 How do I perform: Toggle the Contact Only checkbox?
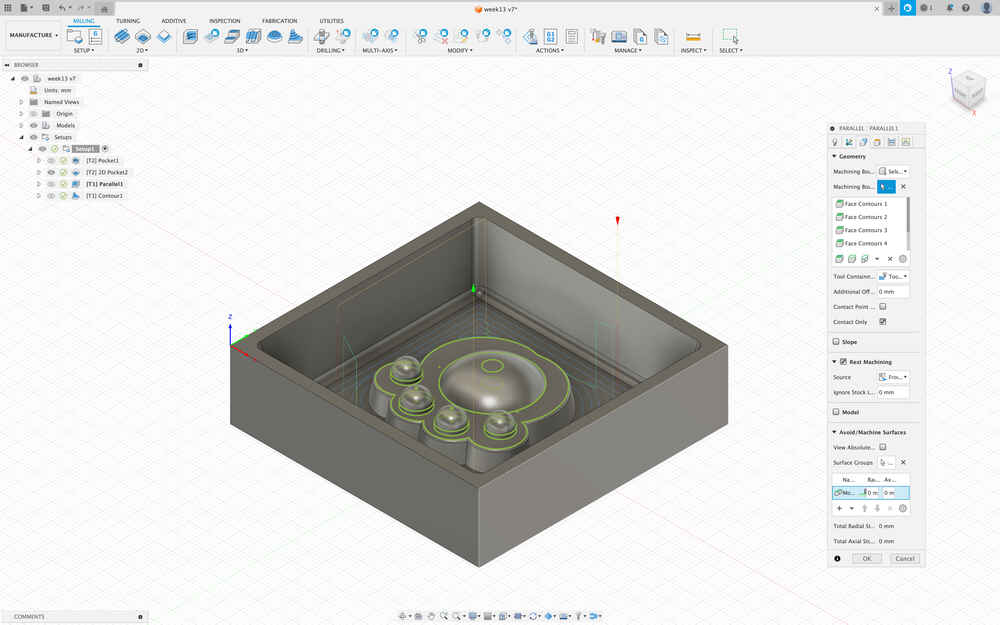click(x=883, y=322)
